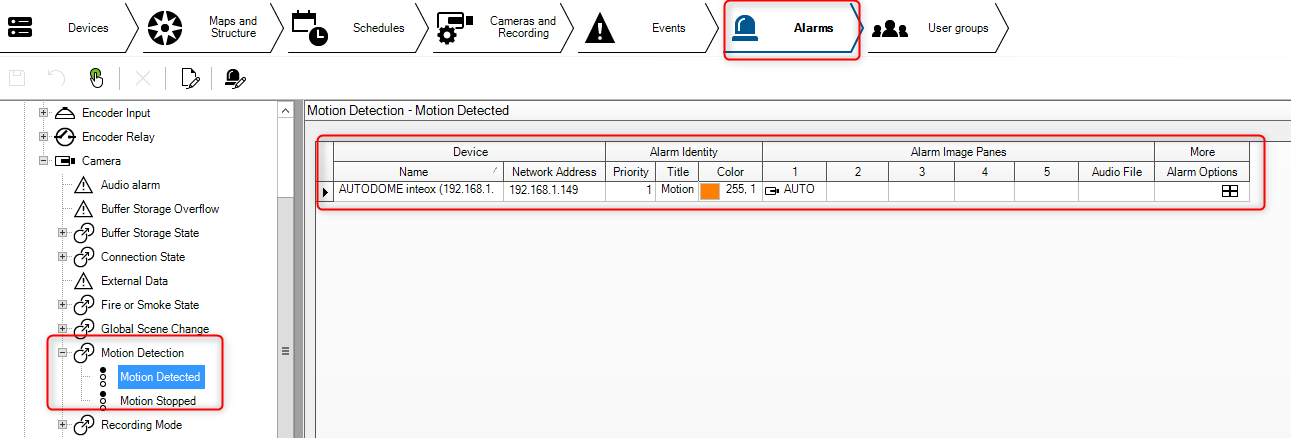
Task: Click the AUTODOME inteox name cell
Action: 418,191
